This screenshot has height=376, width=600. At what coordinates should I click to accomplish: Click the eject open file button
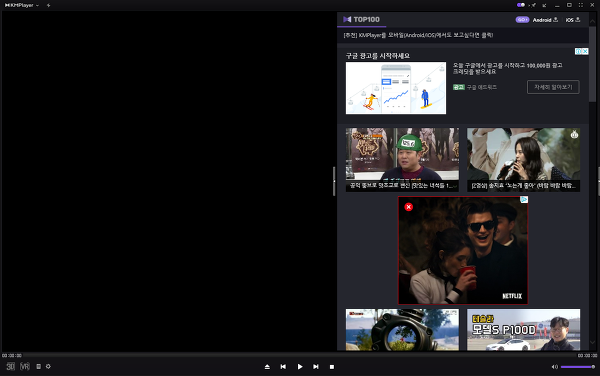(x=267, y=367)
